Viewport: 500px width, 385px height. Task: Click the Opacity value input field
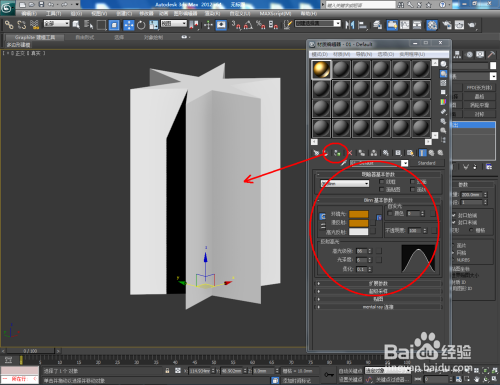(x=415, y=230)
